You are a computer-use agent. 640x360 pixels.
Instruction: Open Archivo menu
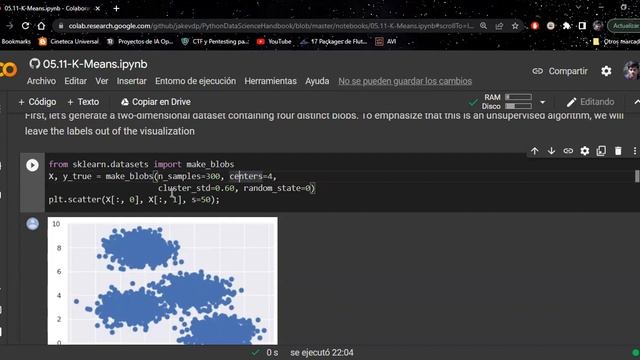41,81
